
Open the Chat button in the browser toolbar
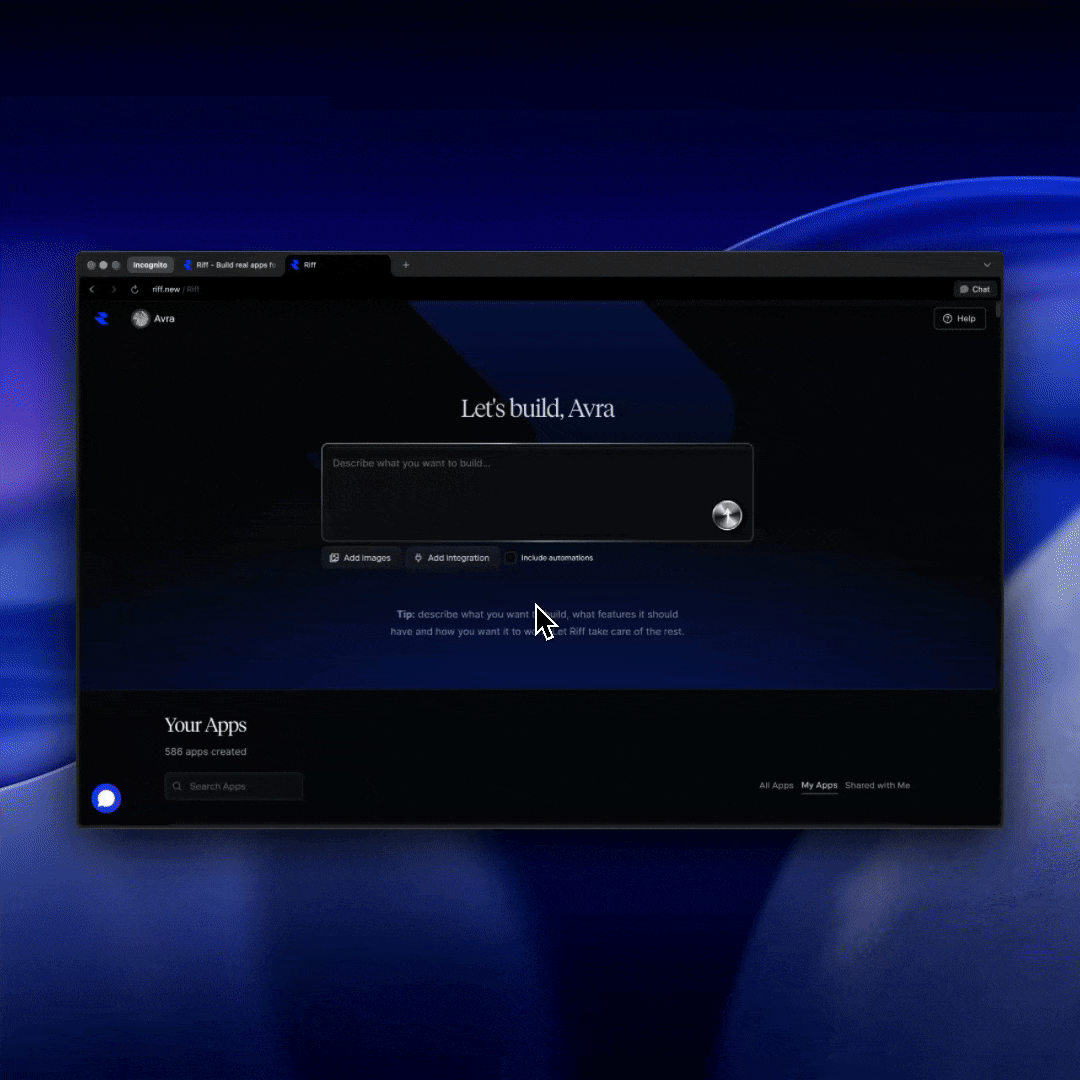coord(975,290)
